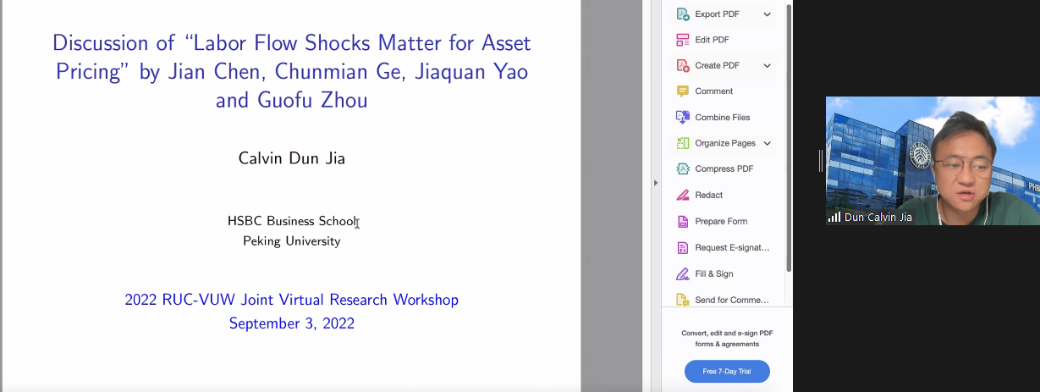Click Dun Calvin Jia's video thumbnail
The width and height of the screenshot is (1040, 392).
click(933, 161)
